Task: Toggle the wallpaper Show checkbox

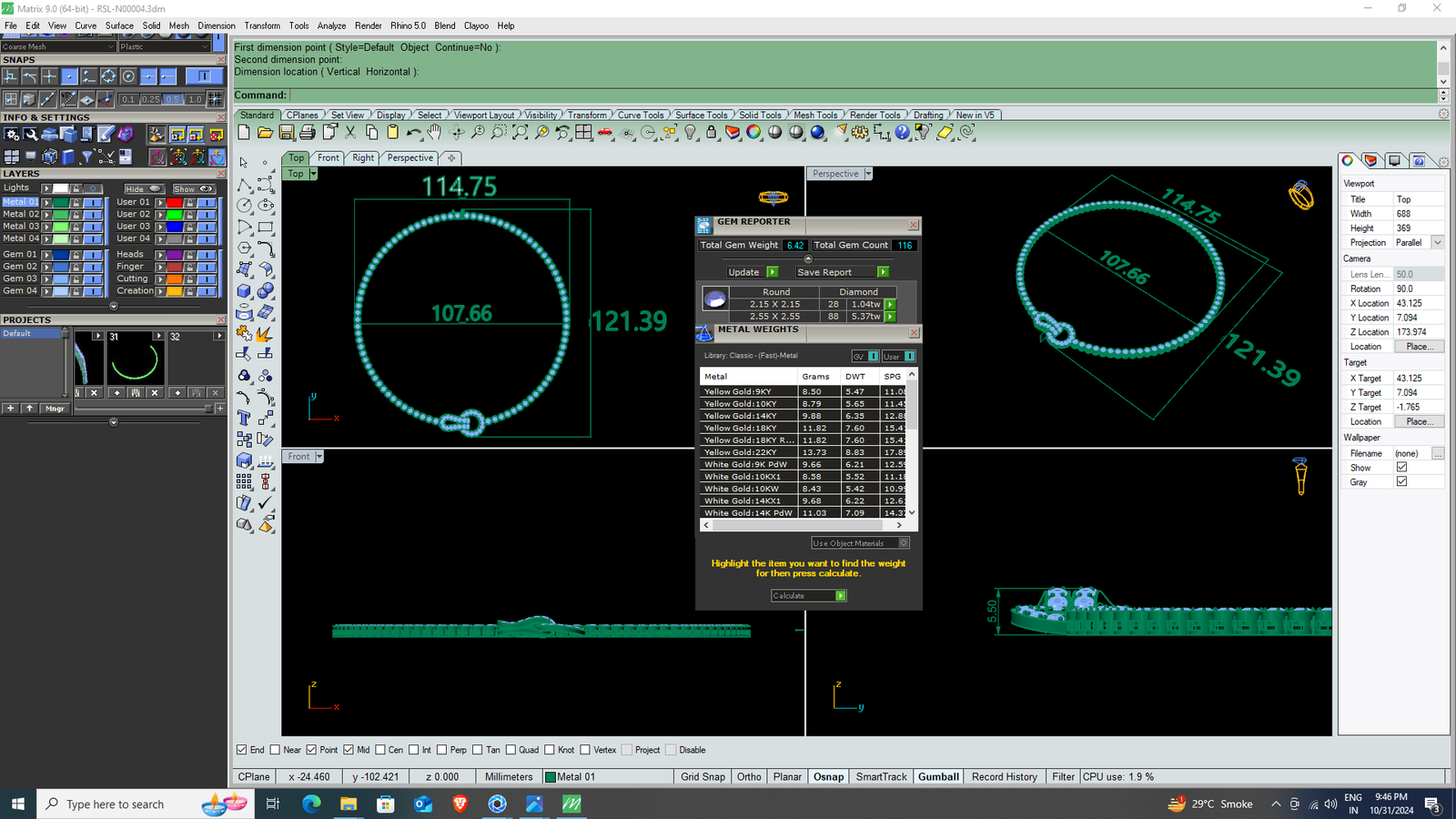Action: [x=1401, y=467]
